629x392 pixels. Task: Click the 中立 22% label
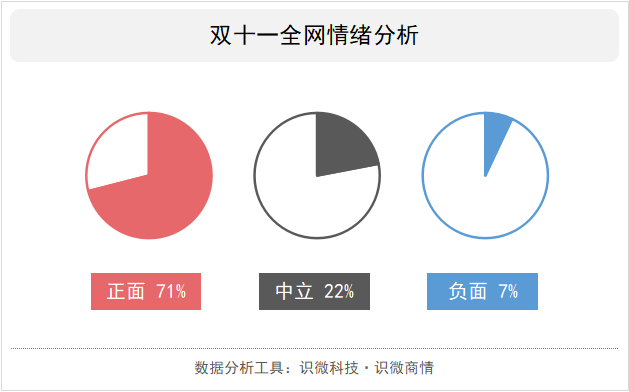[x=314, y=291]
